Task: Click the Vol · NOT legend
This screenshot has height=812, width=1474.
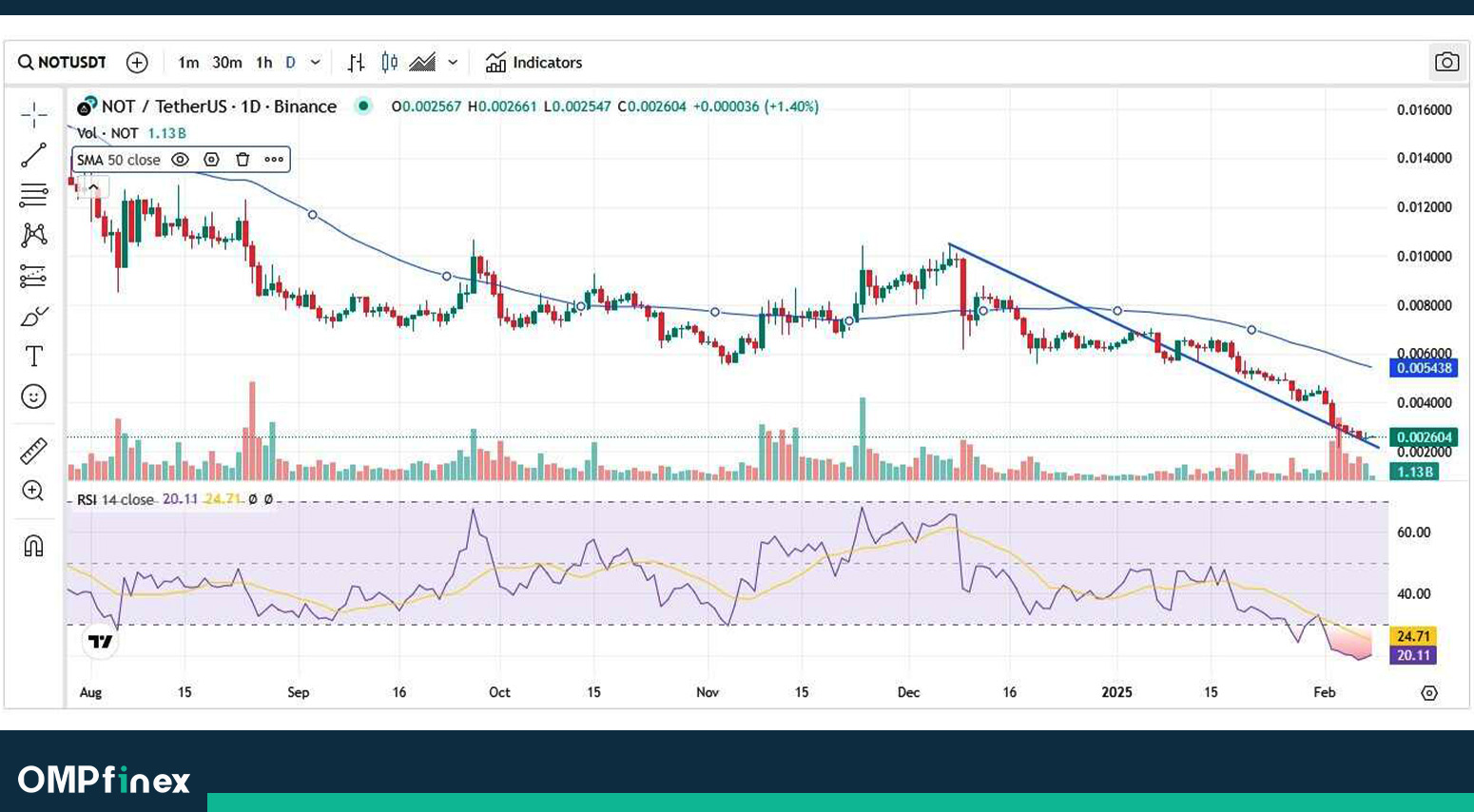Action: click(107, 133)
